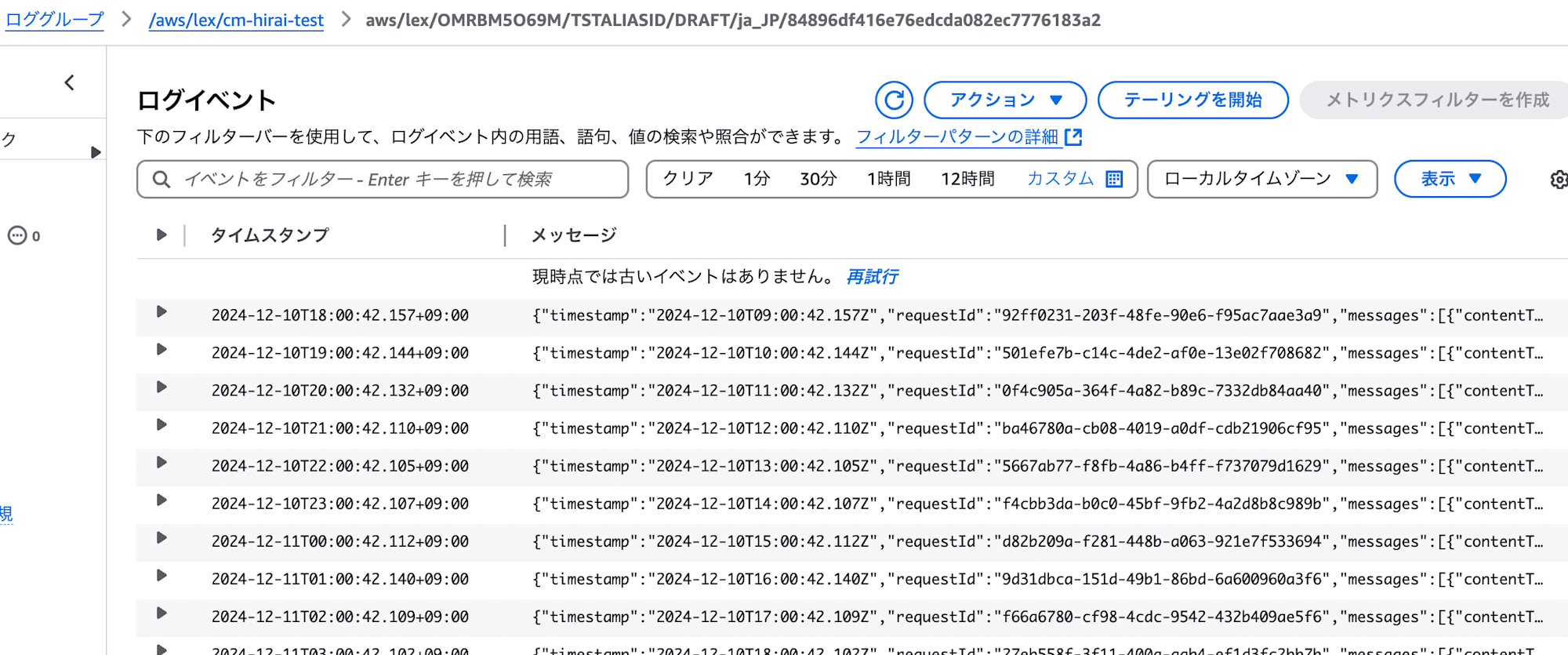Open the ロググループ breadcrumb link
This screenshot has height=655, width=1568.
55,20
